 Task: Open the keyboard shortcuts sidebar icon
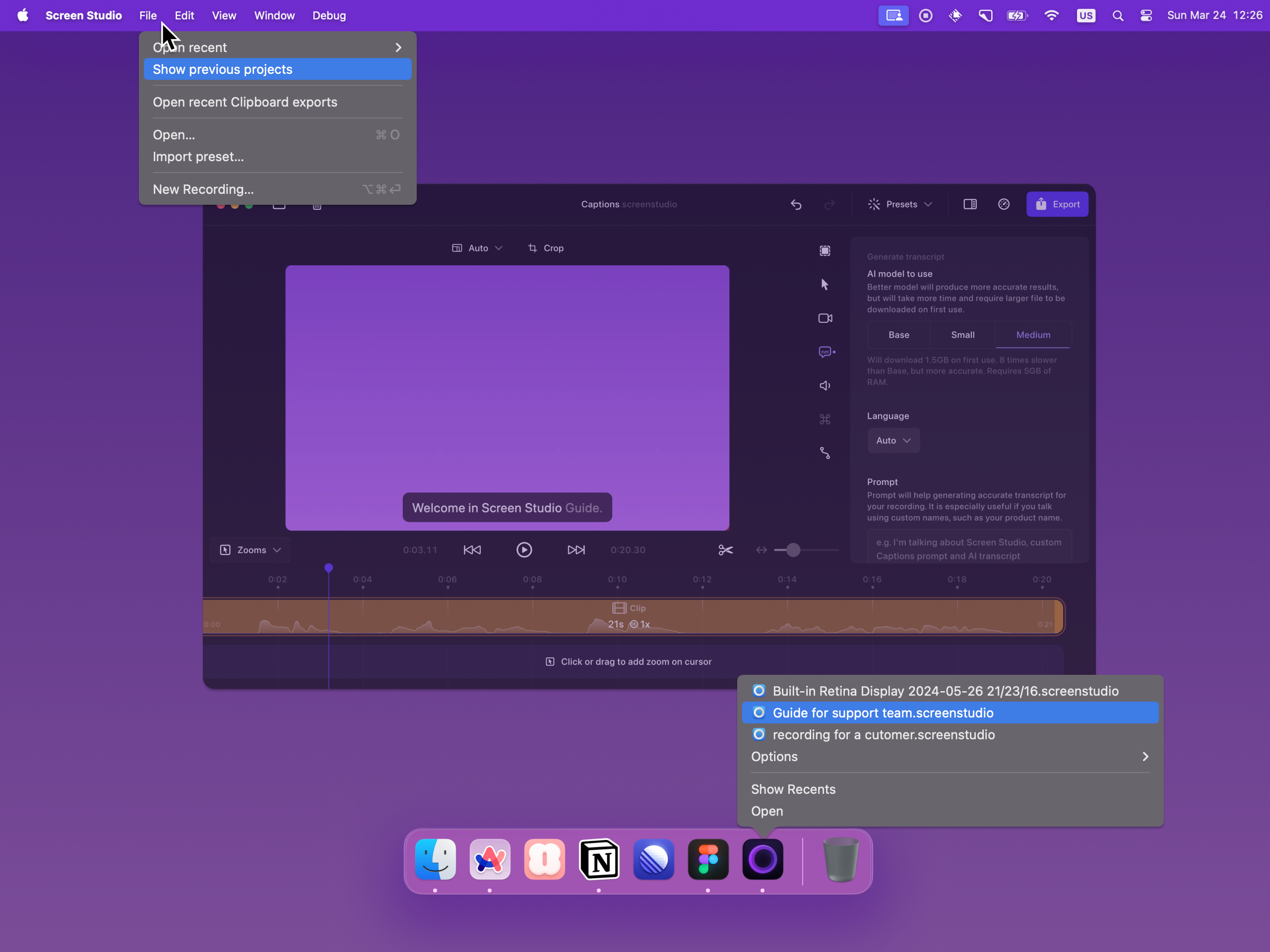coord(825,419)
